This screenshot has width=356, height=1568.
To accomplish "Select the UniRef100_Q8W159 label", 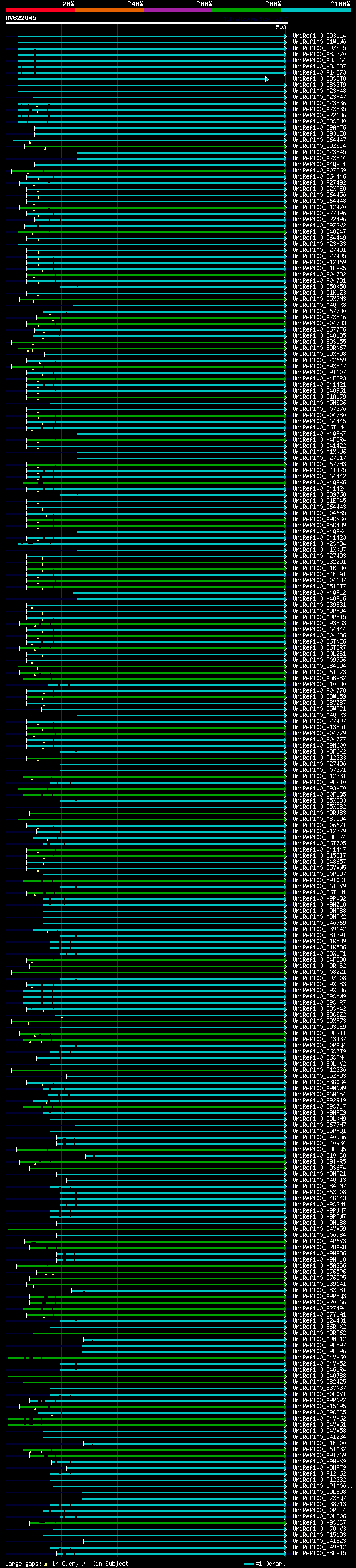I will tap(319, 696).
